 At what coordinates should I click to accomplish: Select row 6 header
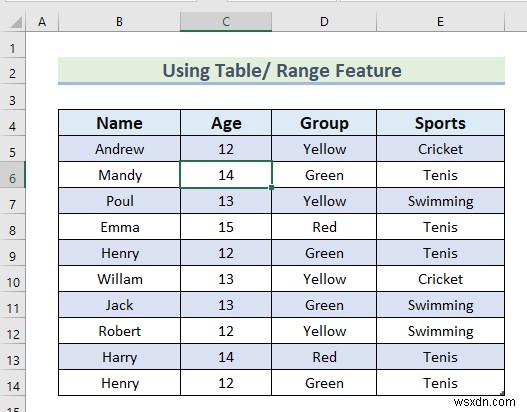(12, 175)
